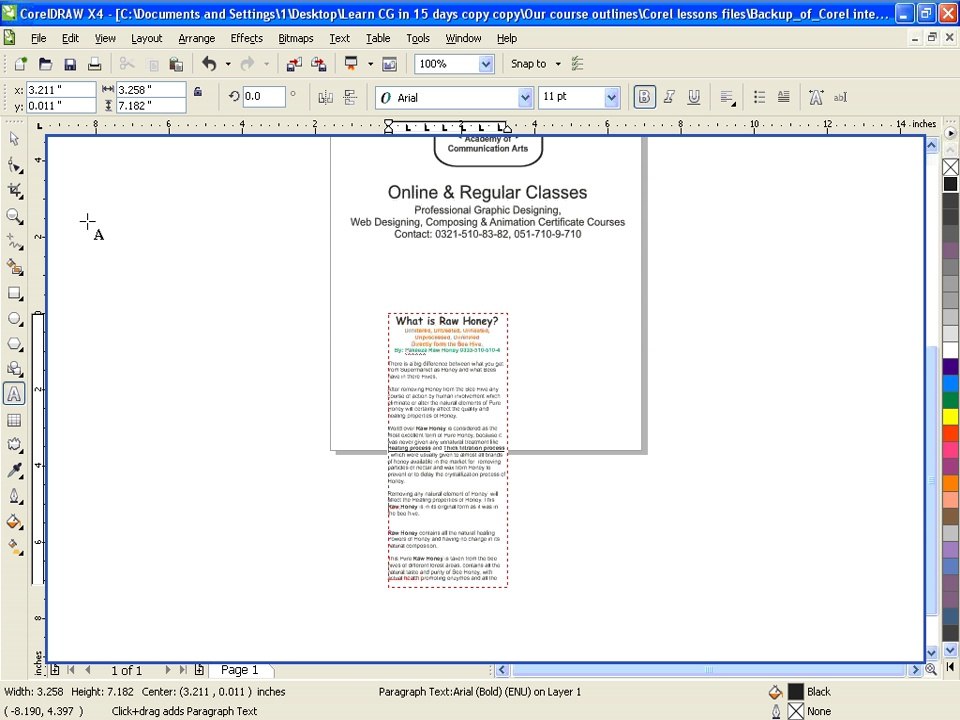The width and height of the screenshot is (960, 720).
Task: Click the Export icon
Action: point(318,64)
